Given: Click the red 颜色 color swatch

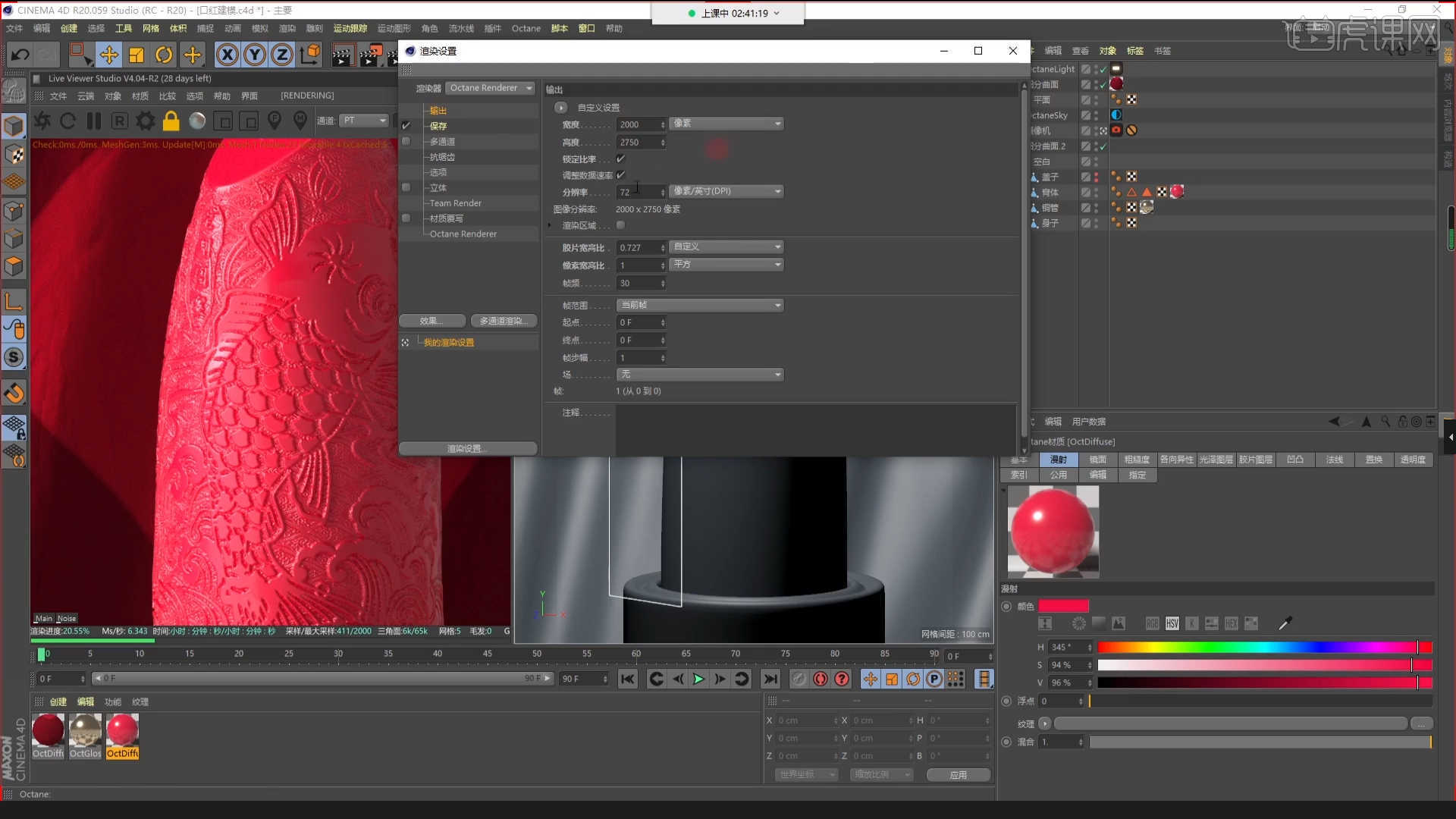Looking at the screenshot, I should pyautogui.click(x=1063, y=606).
